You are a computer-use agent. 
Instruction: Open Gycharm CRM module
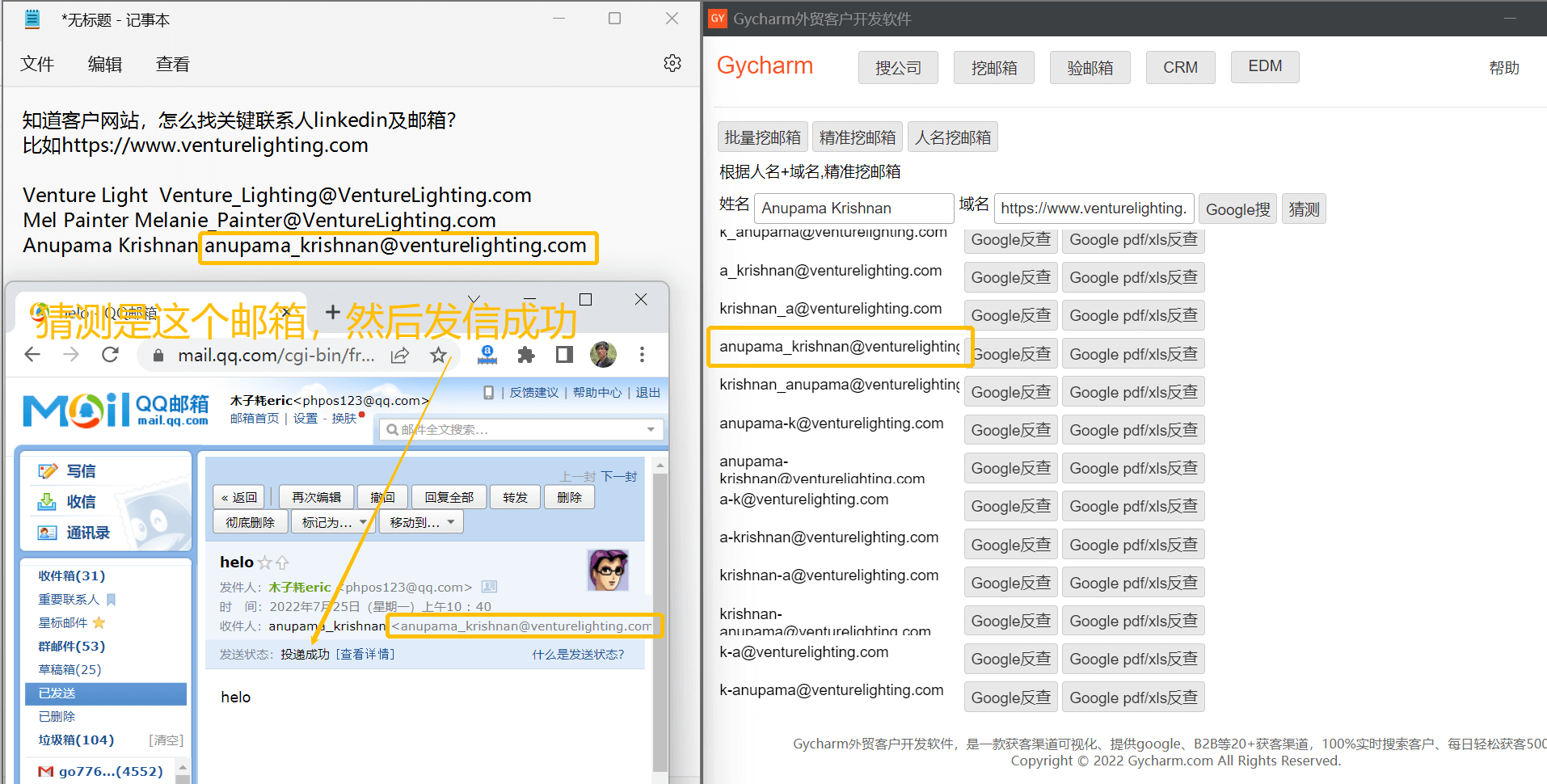pyautogui.click(x=1180, y=68)
